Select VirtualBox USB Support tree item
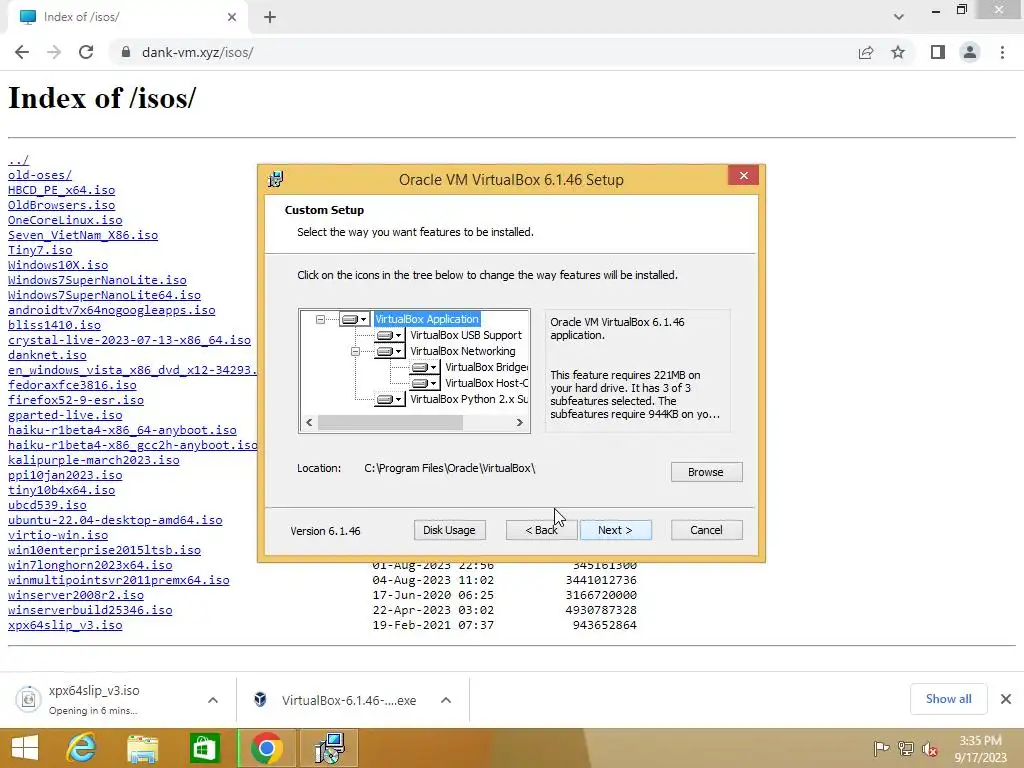 coord(466,335)
